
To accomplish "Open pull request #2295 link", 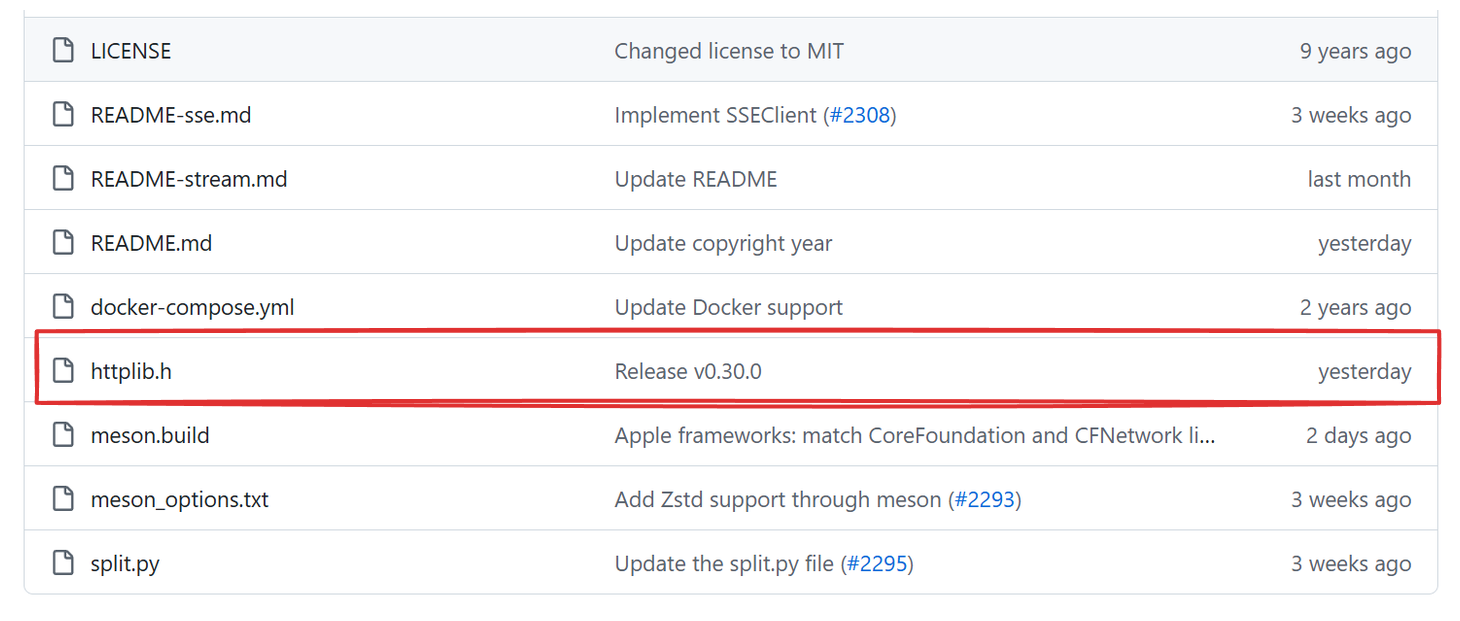I will point(876,563).
